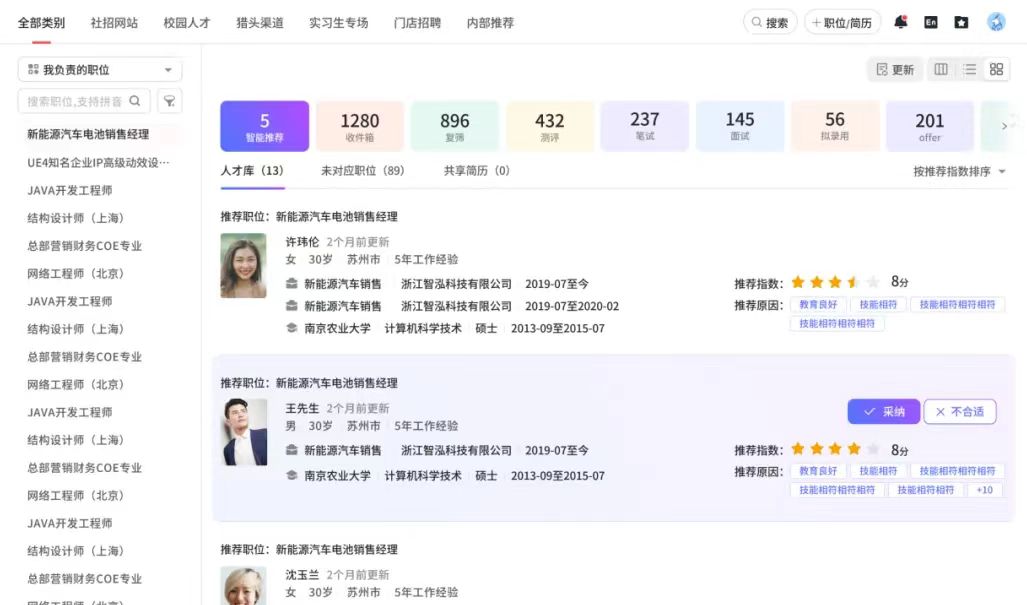
Task: Select the 432 测评 stage card
Action: tap(550, 126)
